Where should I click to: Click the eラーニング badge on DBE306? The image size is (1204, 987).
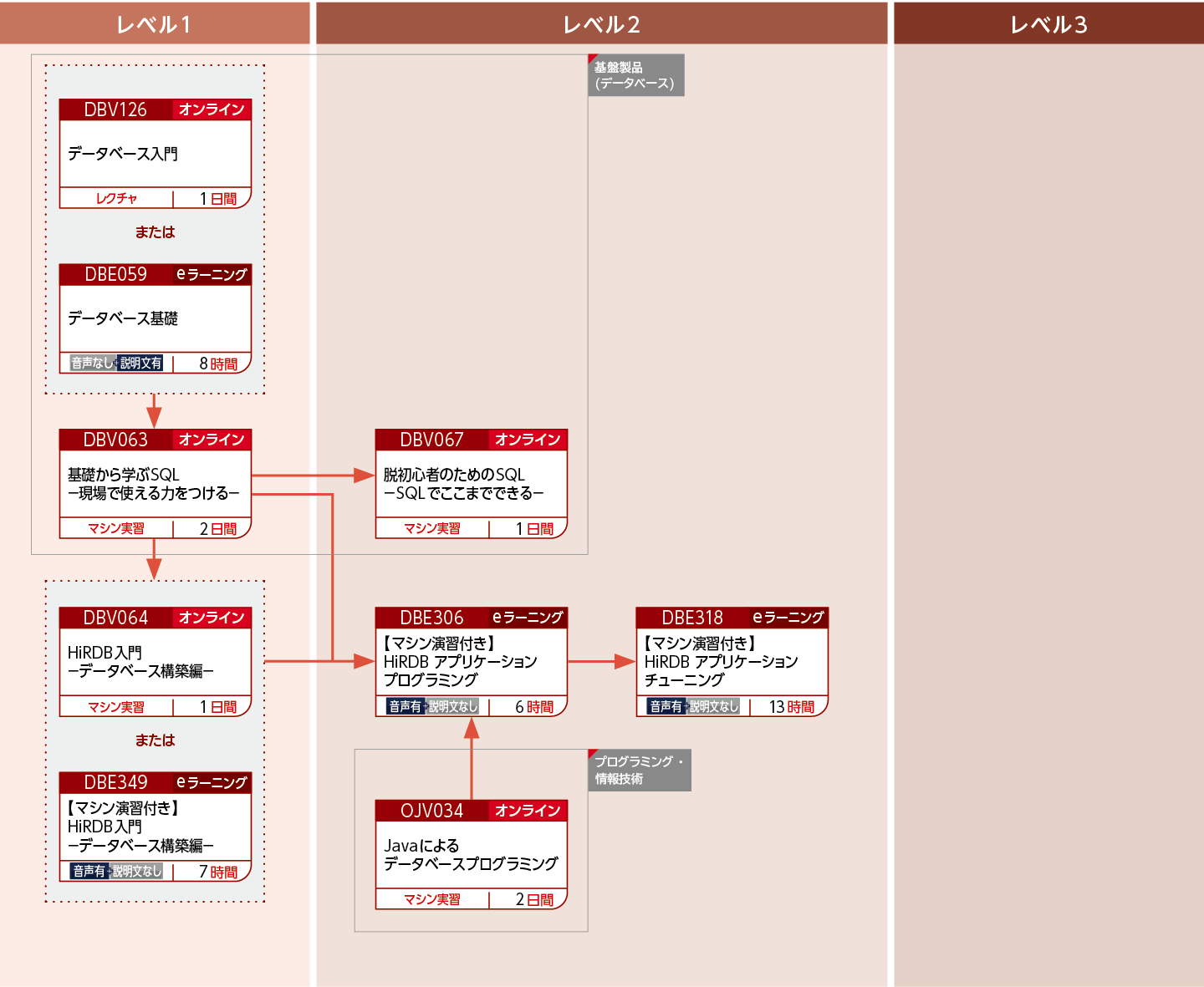(x=528, y=618)
